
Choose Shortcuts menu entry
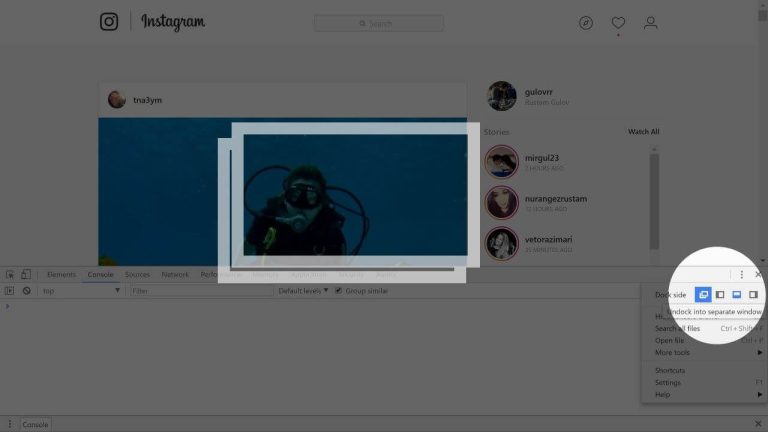703,371
